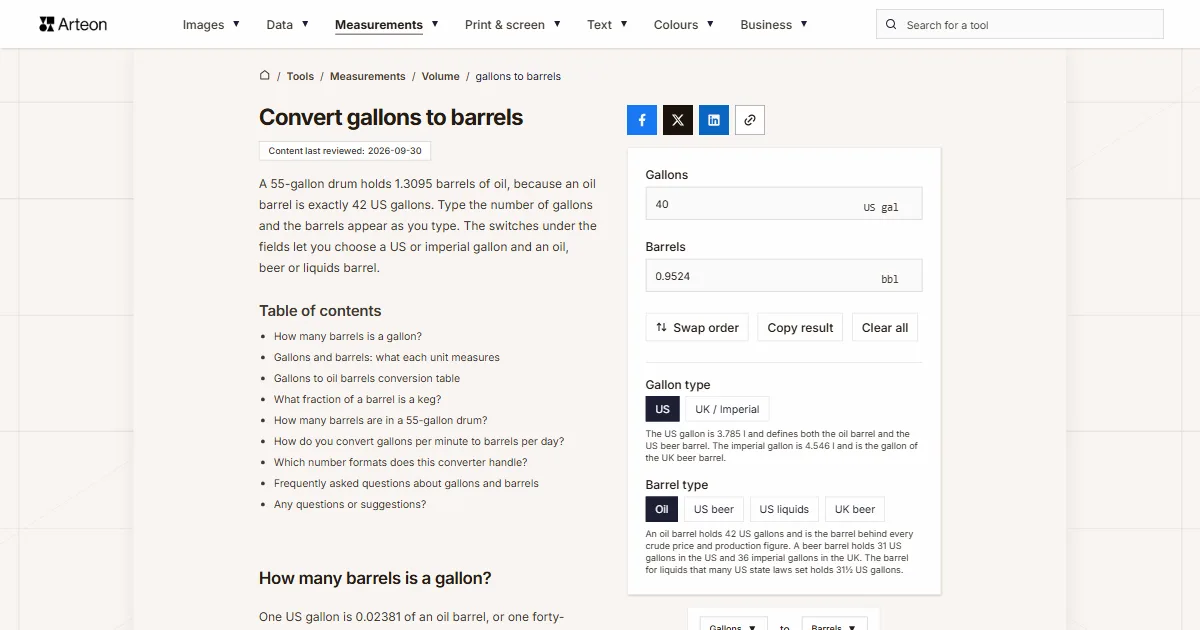Open the Business menu
Viewport: 1200px width, 630px height.
click(x=774, y=25)
